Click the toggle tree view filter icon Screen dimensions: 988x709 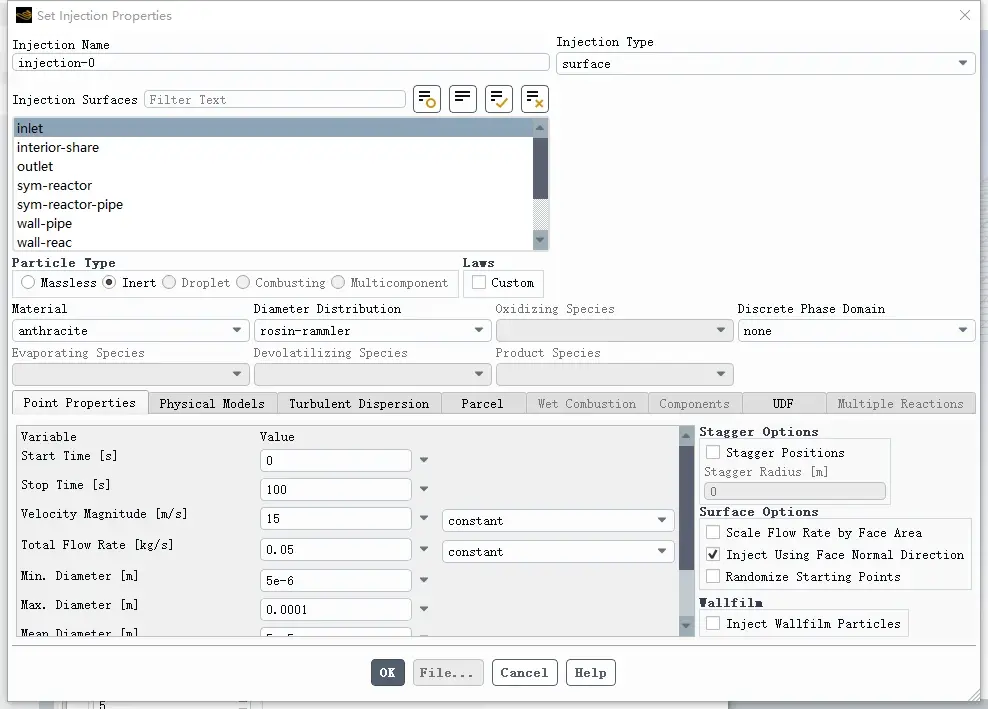(427, 99)
